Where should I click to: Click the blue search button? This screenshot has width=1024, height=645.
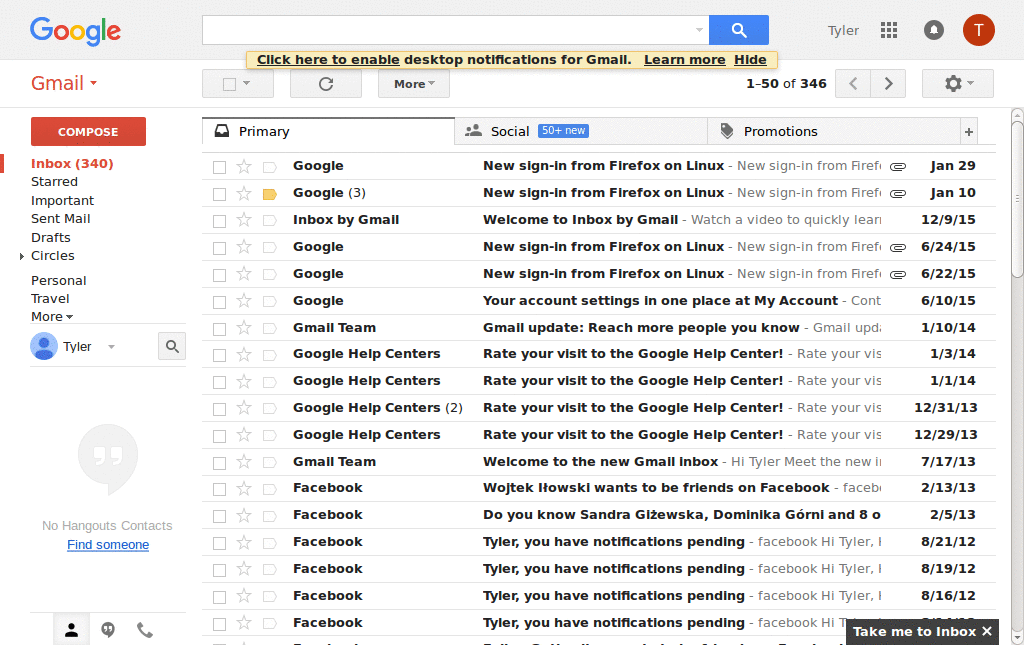739,30
